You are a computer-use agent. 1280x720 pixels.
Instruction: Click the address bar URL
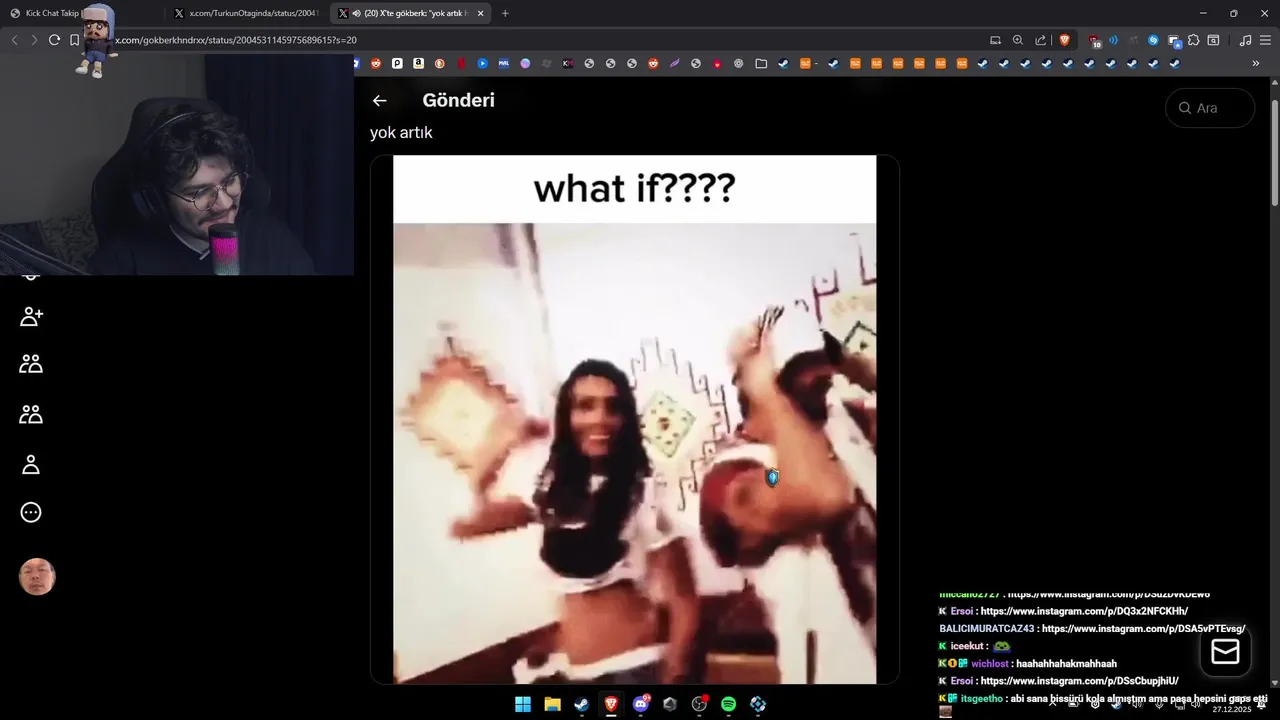tap(236, 40)
